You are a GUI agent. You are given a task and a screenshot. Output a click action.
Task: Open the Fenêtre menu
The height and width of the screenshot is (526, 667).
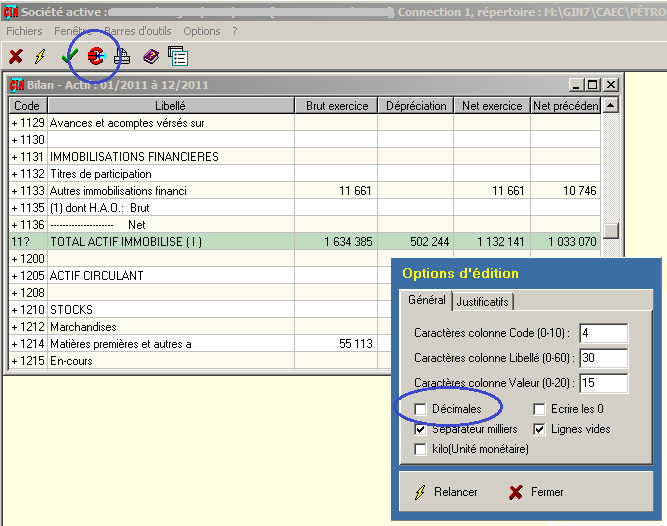click(x=73, y=31)
